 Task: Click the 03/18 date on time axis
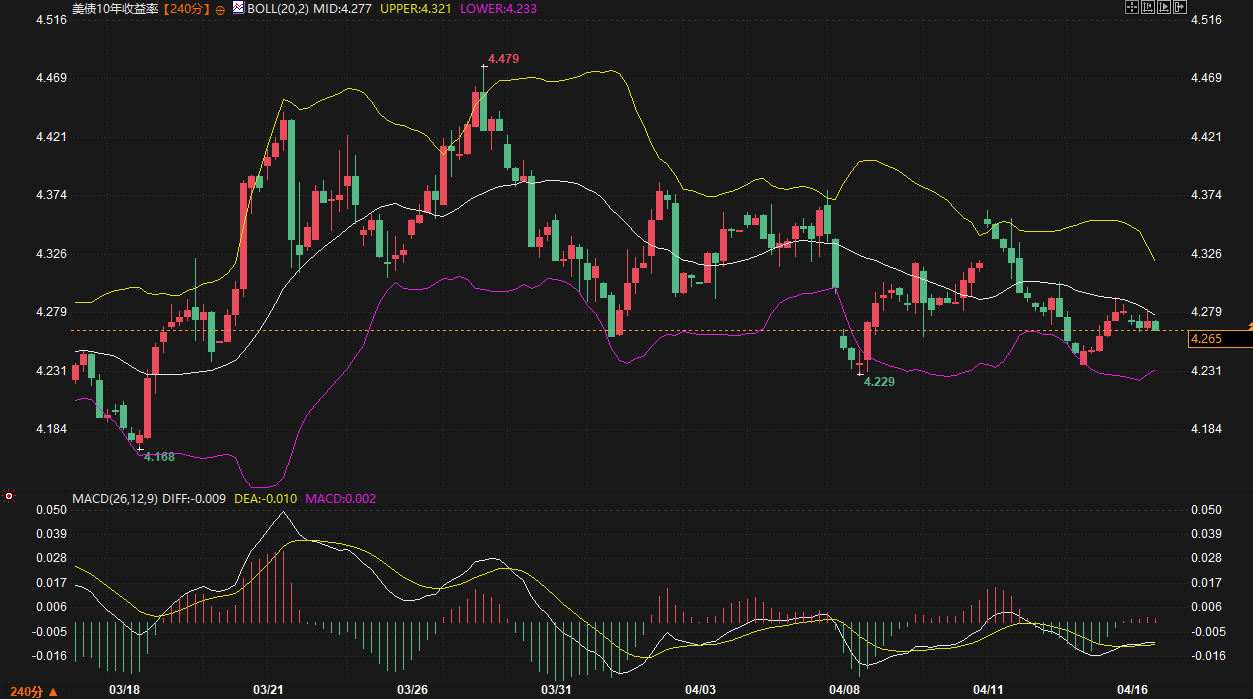[123, 690]
